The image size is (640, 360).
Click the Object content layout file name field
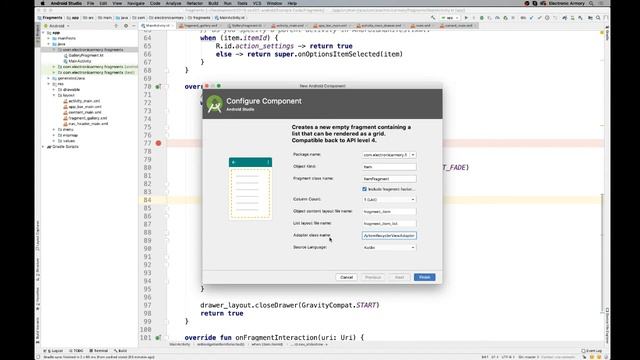[x=389, y=211]
